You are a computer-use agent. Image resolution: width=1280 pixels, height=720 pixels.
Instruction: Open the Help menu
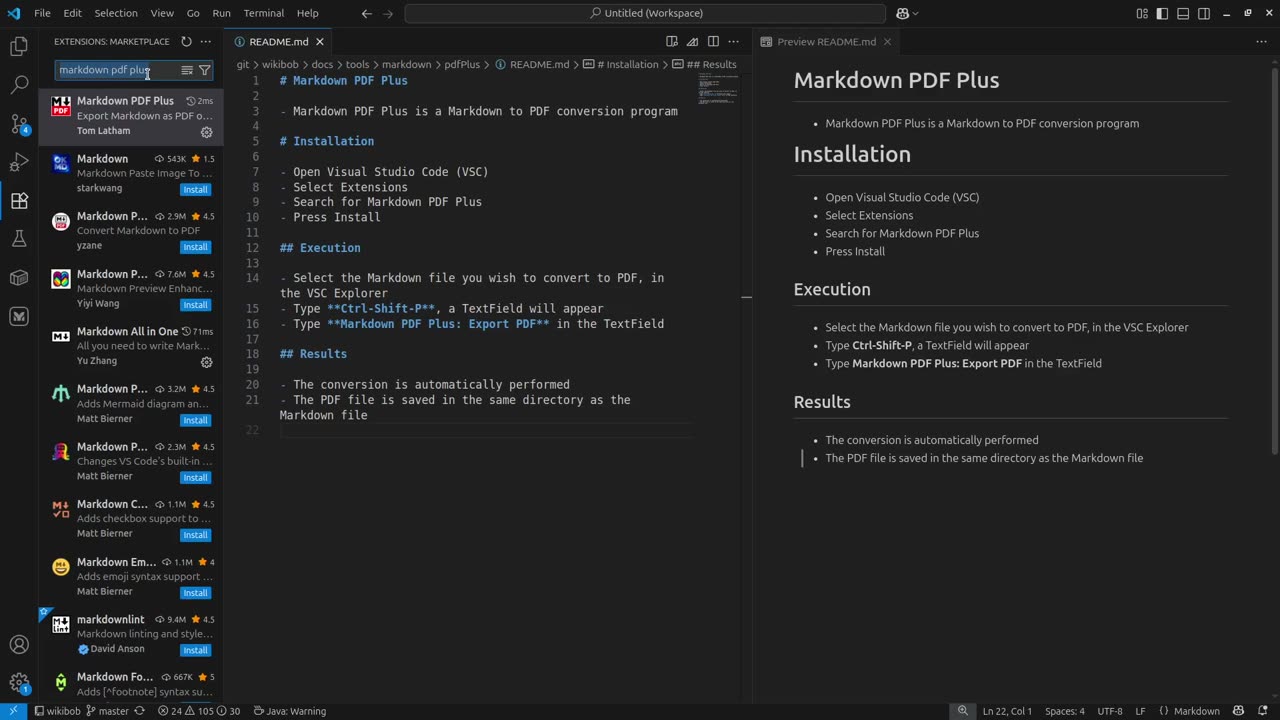point(308,13)
